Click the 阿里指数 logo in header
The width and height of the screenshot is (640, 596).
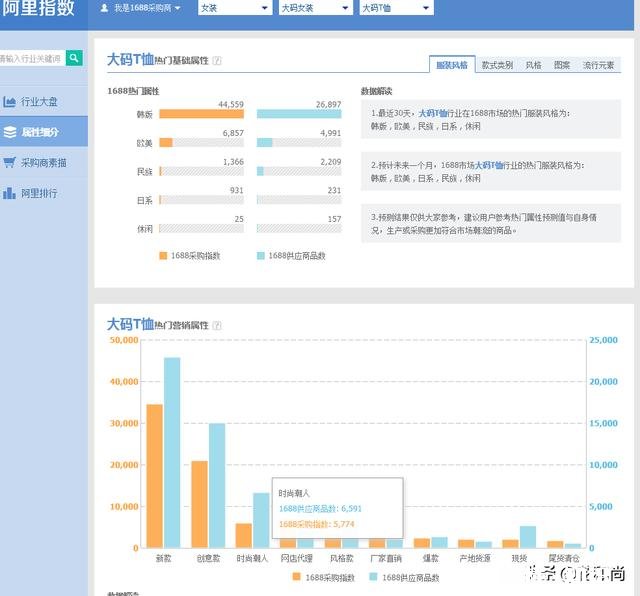pos(38,9)
